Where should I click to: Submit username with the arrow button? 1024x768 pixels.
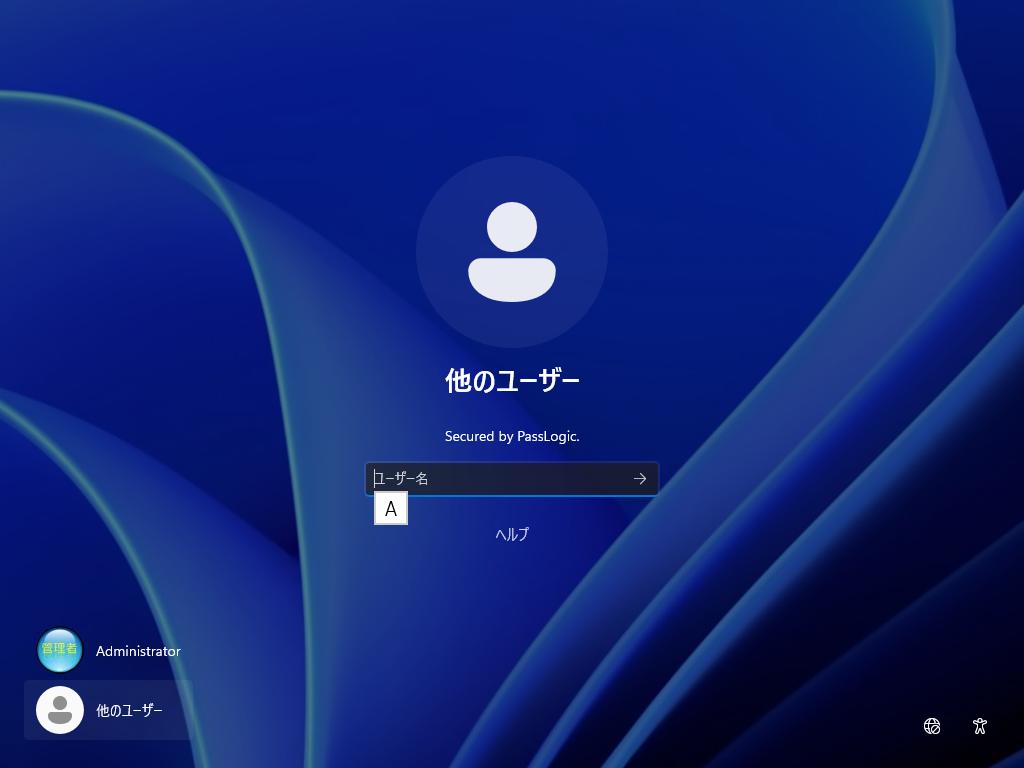[640, 479]
